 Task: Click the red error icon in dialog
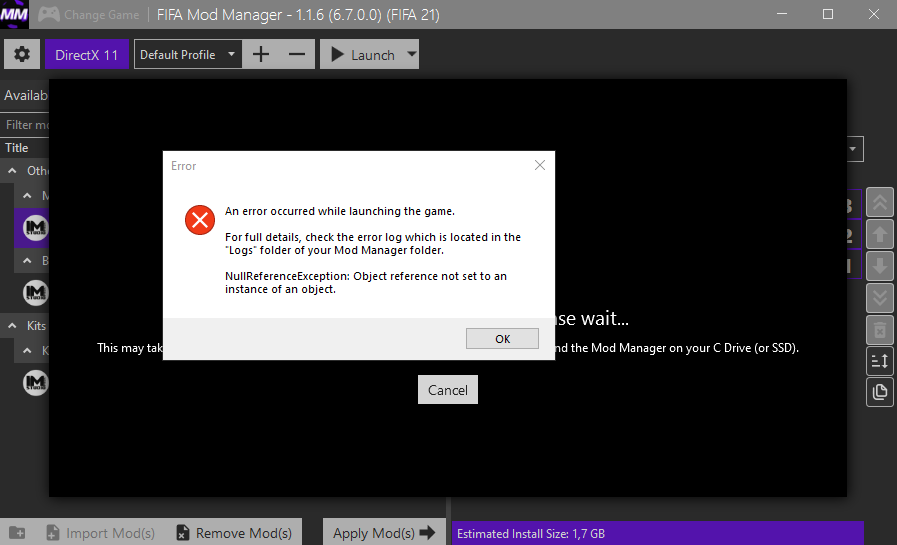click(x=200, y=220)
